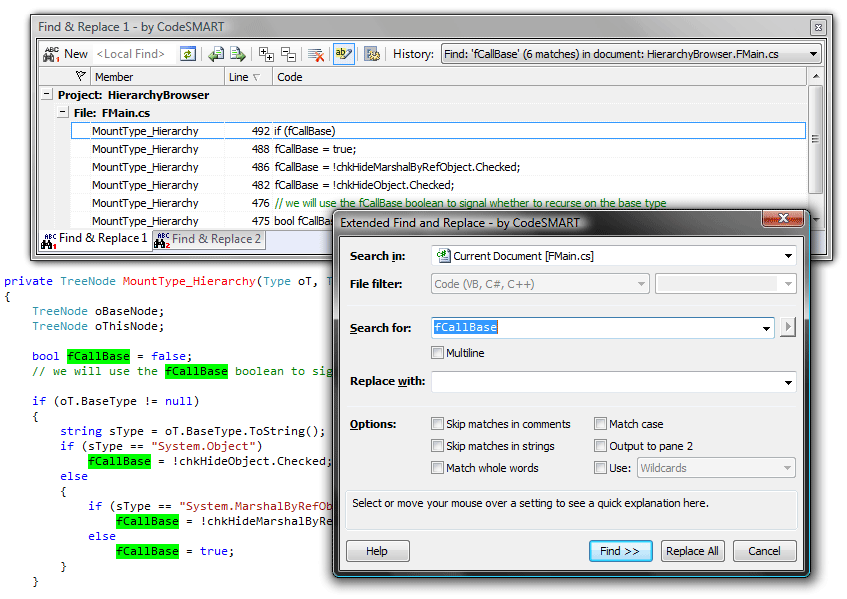Enable the Use: checkbox
847x599 pixels.
[600, 467]
